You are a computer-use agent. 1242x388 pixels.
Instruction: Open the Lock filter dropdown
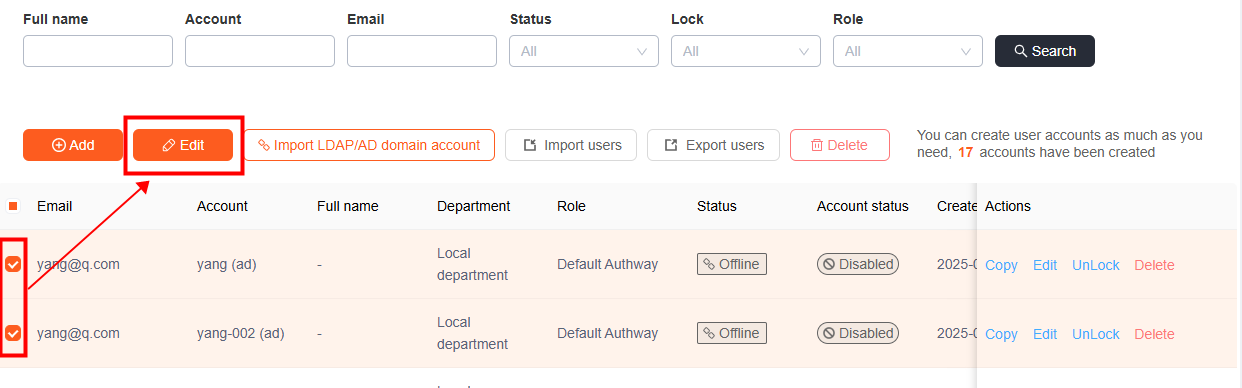[x=746, y=51]
